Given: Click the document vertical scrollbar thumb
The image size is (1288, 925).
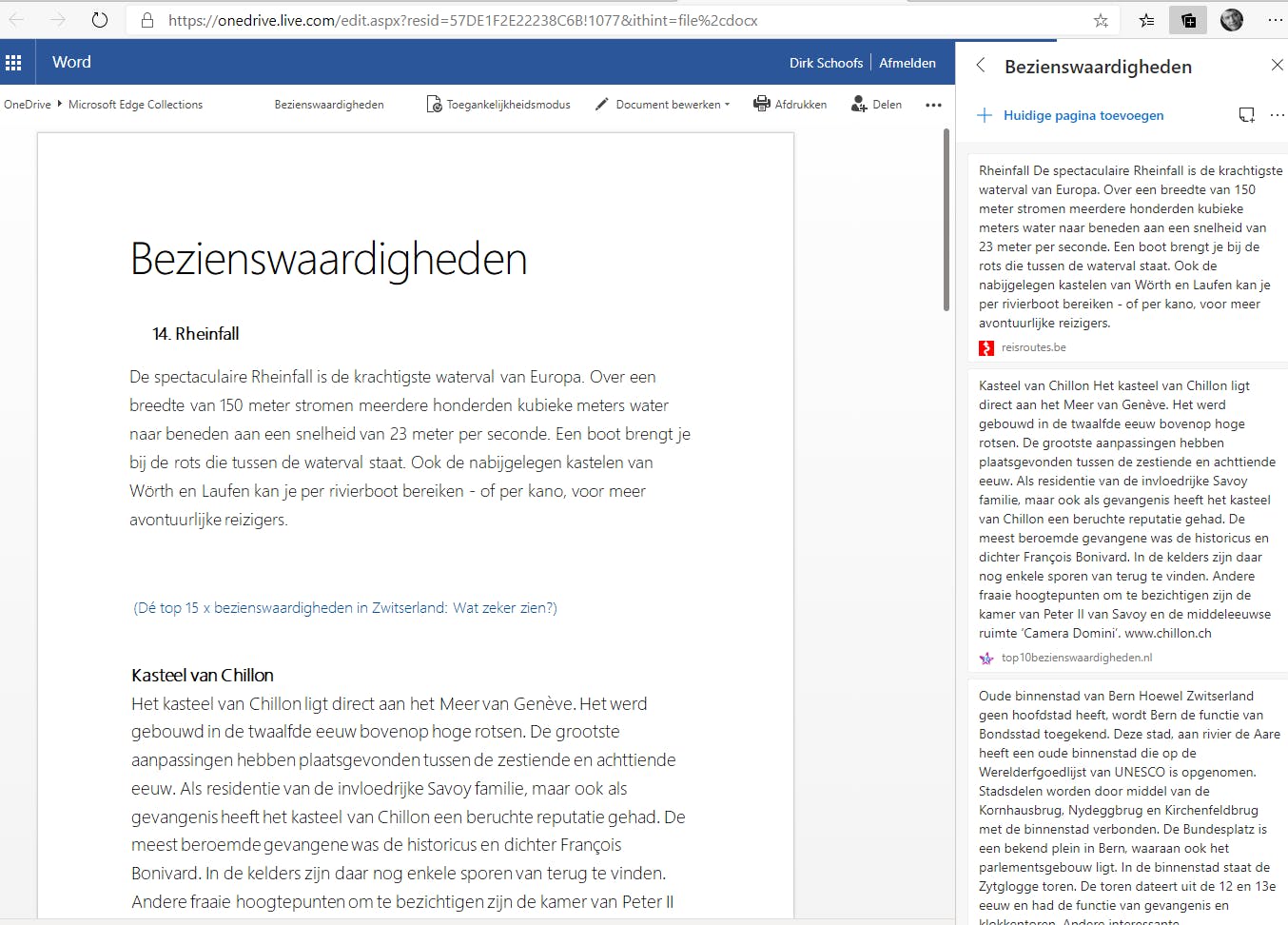Looking at the screenshot, I should coord(946,219).
